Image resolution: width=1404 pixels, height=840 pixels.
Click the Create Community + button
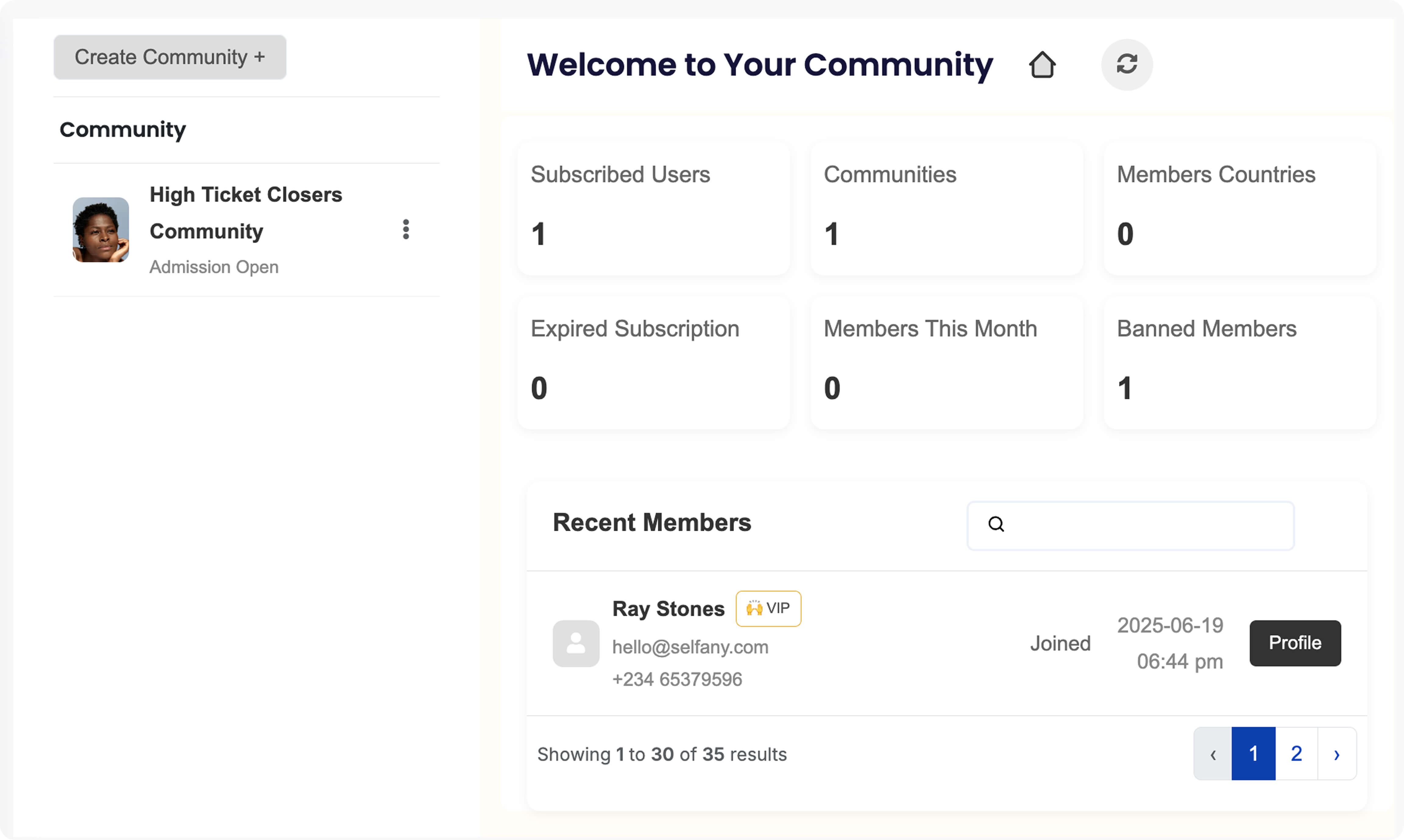tap(170, 57)
